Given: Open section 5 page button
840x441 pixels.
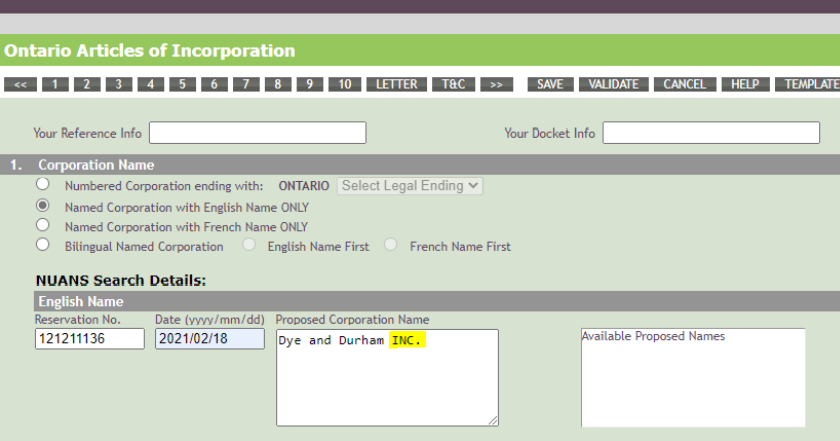Looking at the screenshot, I should pos(183,85).
